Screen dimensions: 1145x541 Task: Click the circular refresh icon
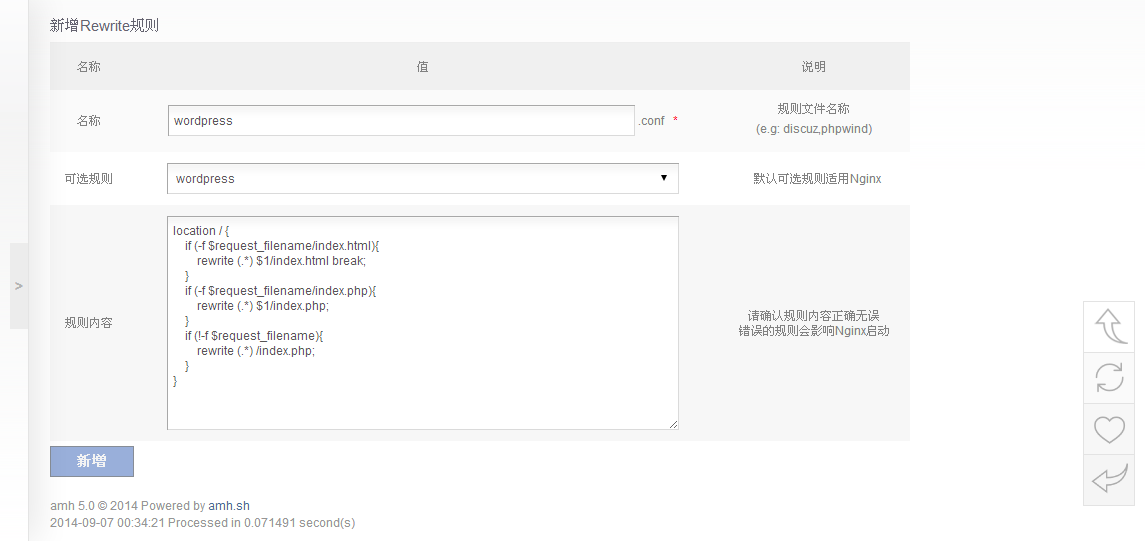1109,378
